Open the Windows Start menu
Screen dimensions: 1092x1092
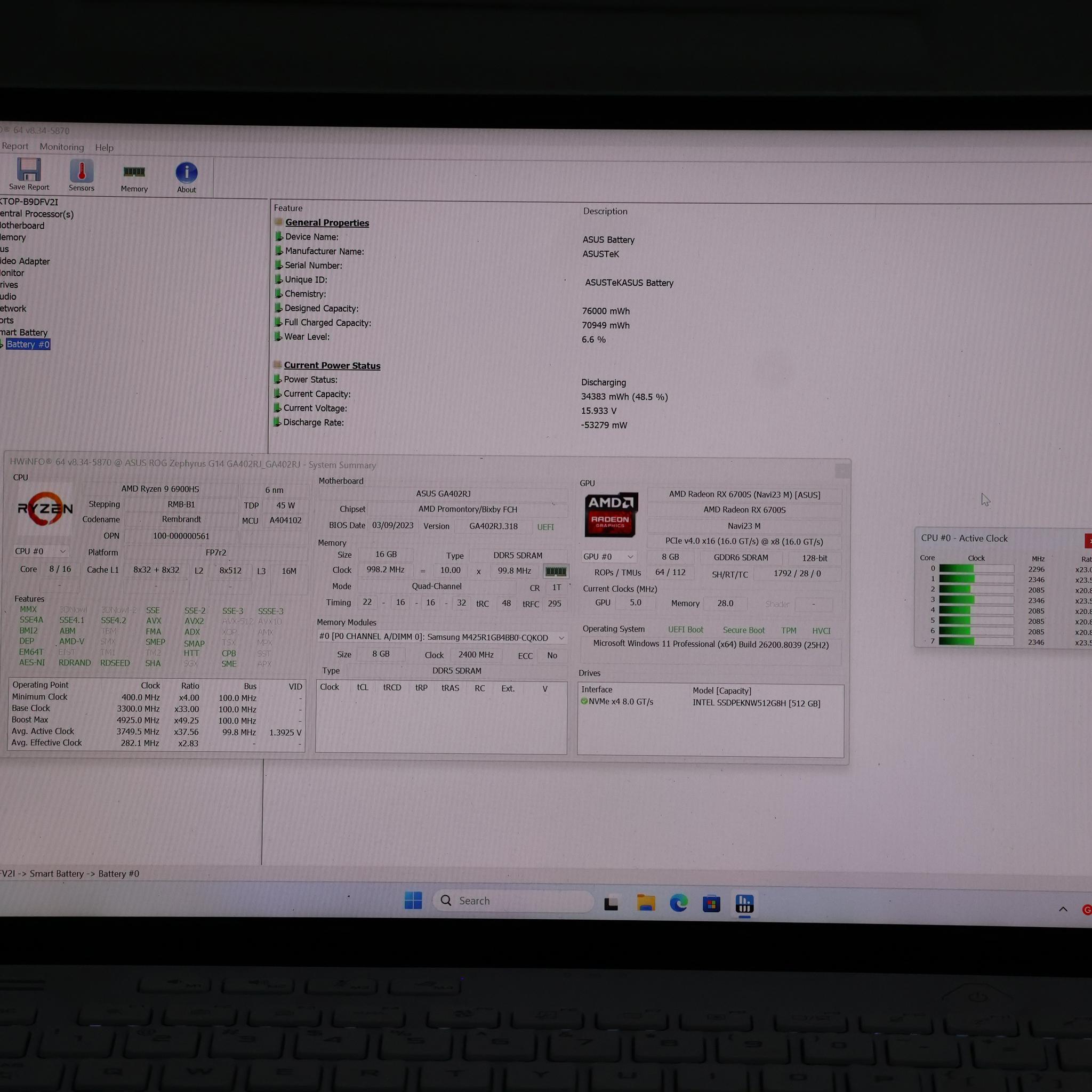coord(413,901)
